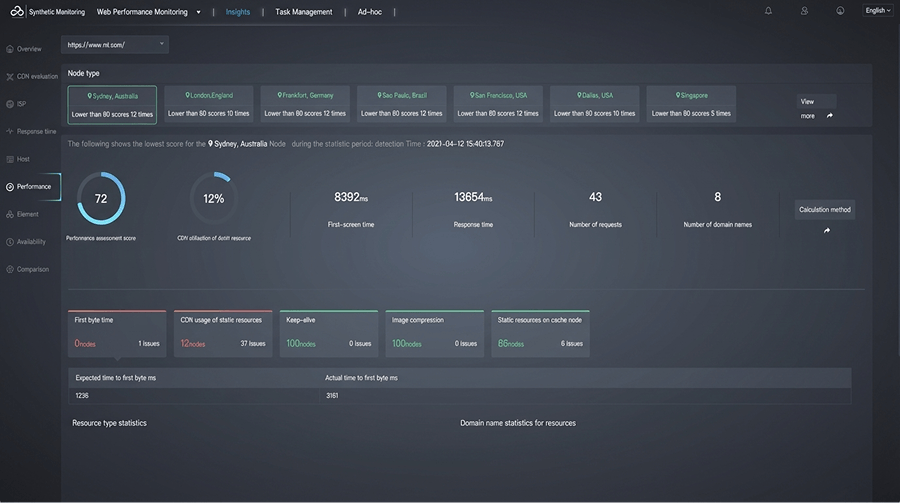Select the CDN usage of static resources card
Image resolution: width=900 pixels, height=504 pixels.
coord(223,334)
